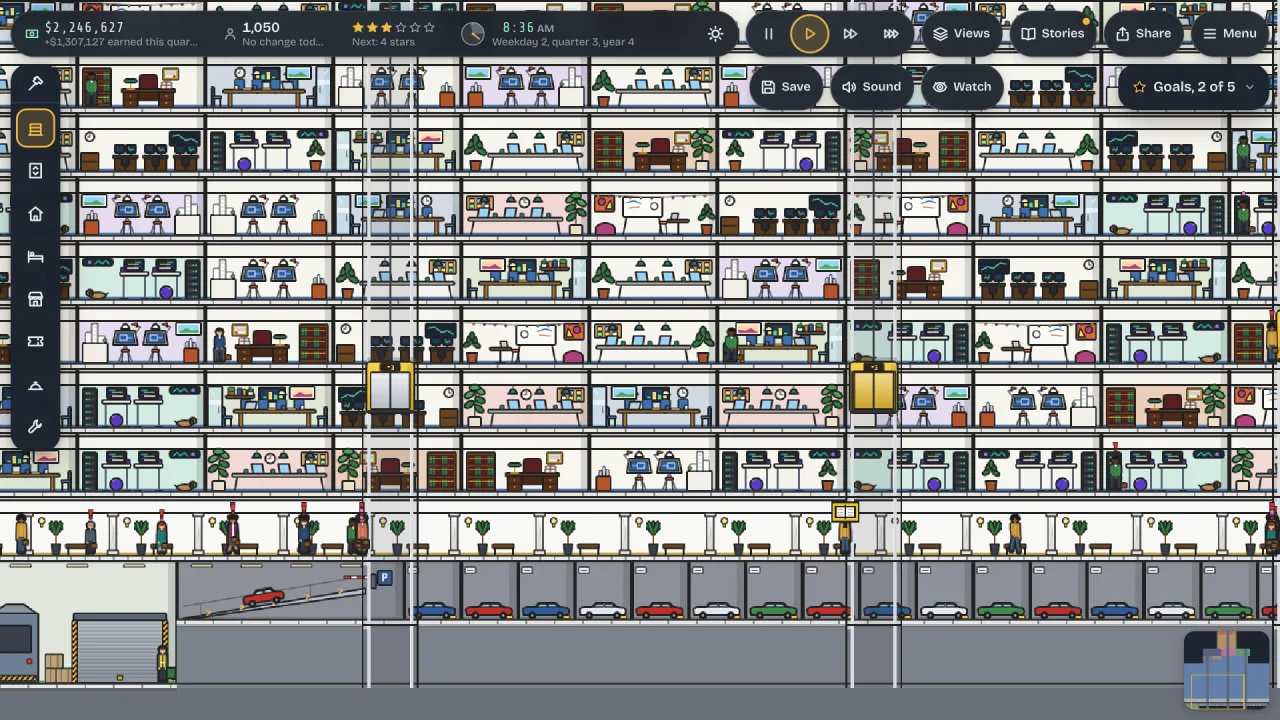This screenshot has height=720, width=1280.
Task: Select the left yellow elevator car
Action: (x=390, y=387)
